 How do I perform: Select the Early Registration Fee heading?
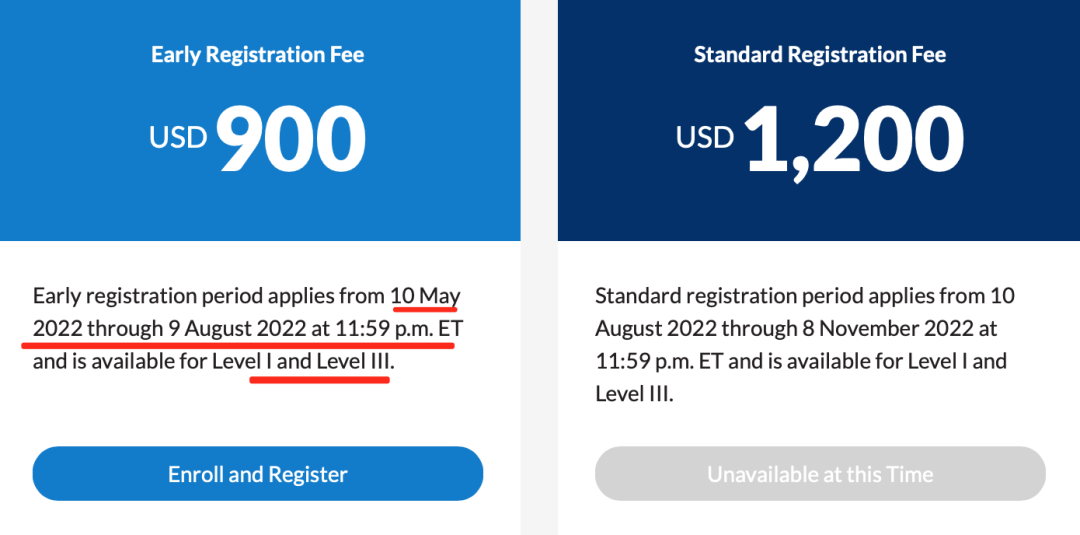coord(258,55)
